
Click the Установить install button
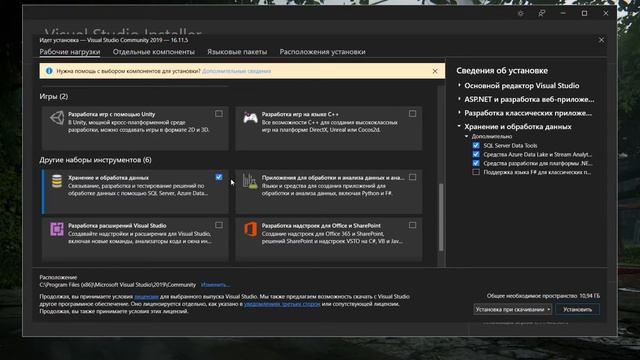click(577, 309)
